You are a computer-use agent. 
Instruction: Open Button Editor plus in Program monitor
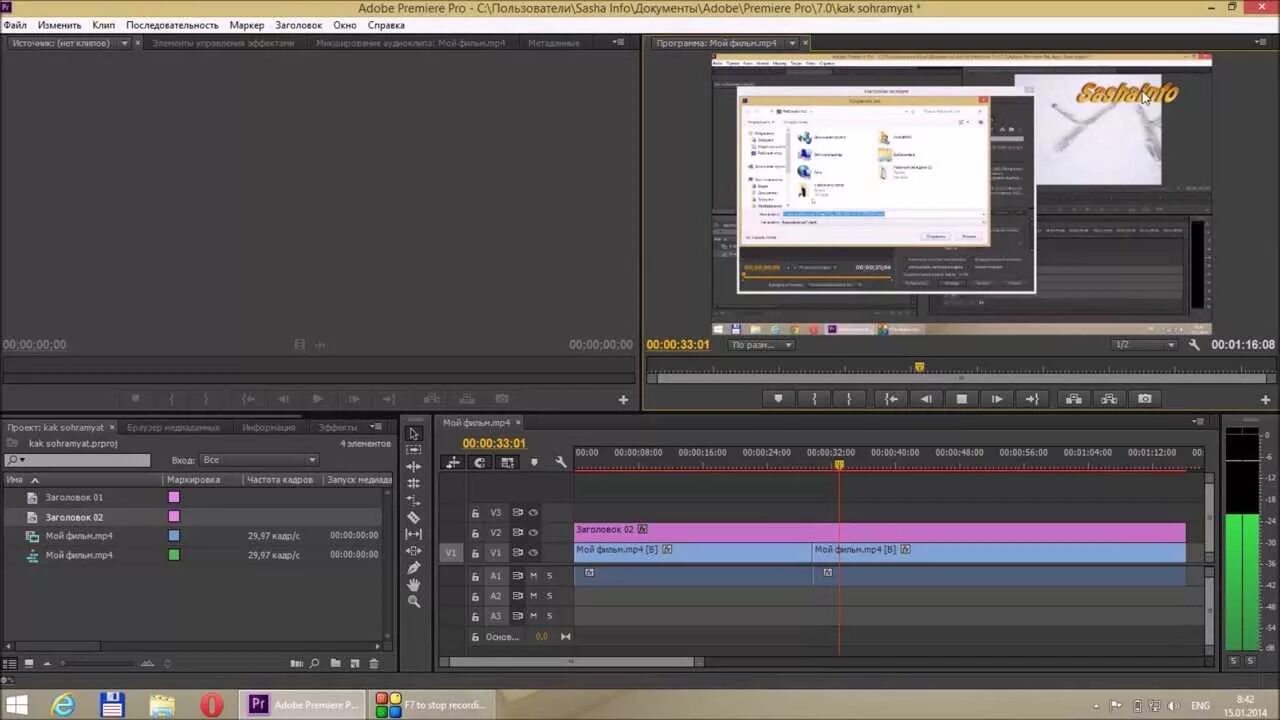pos(1265,399)
